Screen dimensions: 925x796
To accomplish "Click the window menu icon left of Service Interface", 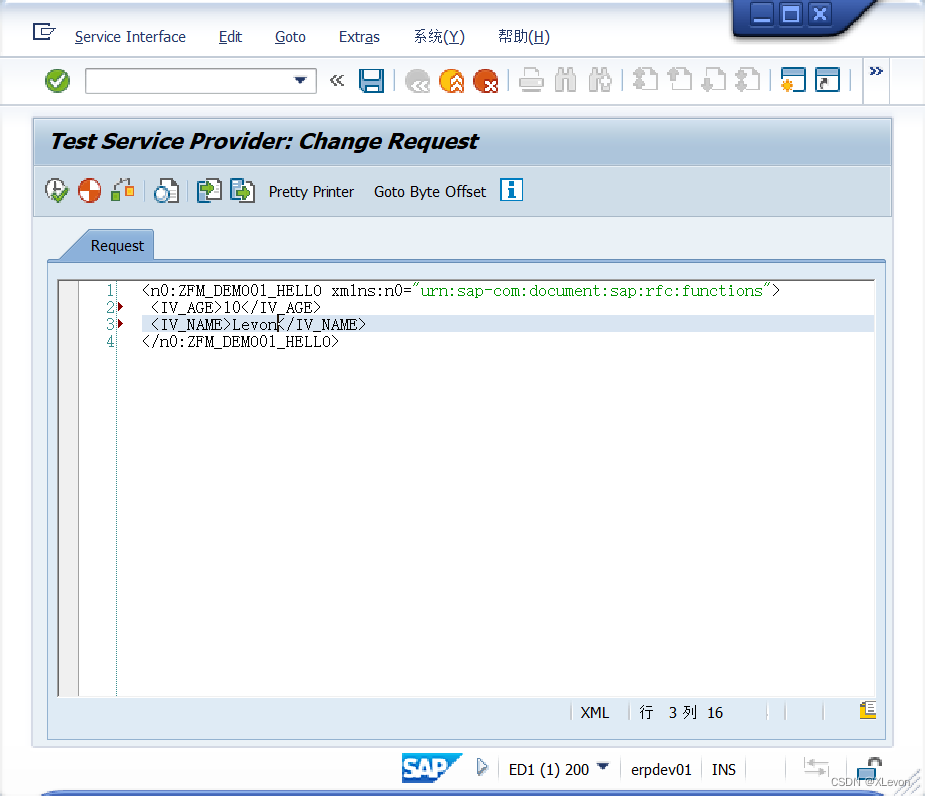I will click(x=44, y=31).
